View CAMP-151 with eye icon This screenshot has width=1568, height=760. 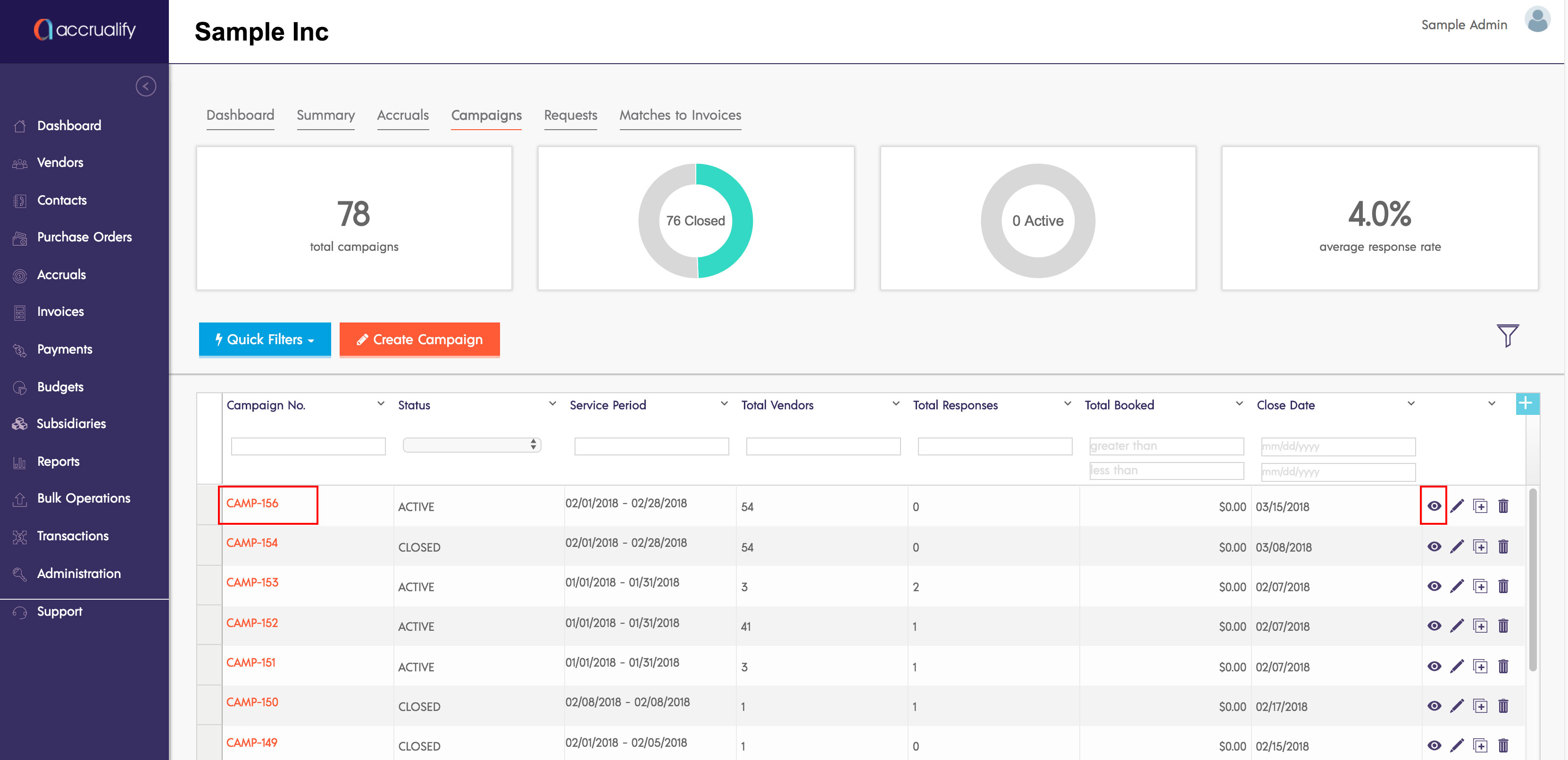pyautogui.click(x=1434, y=666)
